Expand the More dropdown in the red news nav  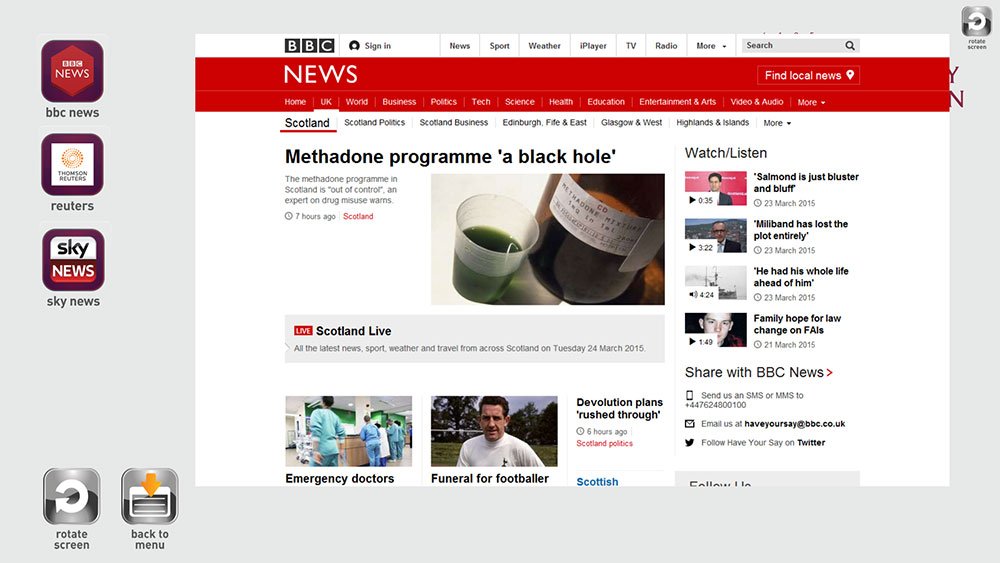pos(811,102)
